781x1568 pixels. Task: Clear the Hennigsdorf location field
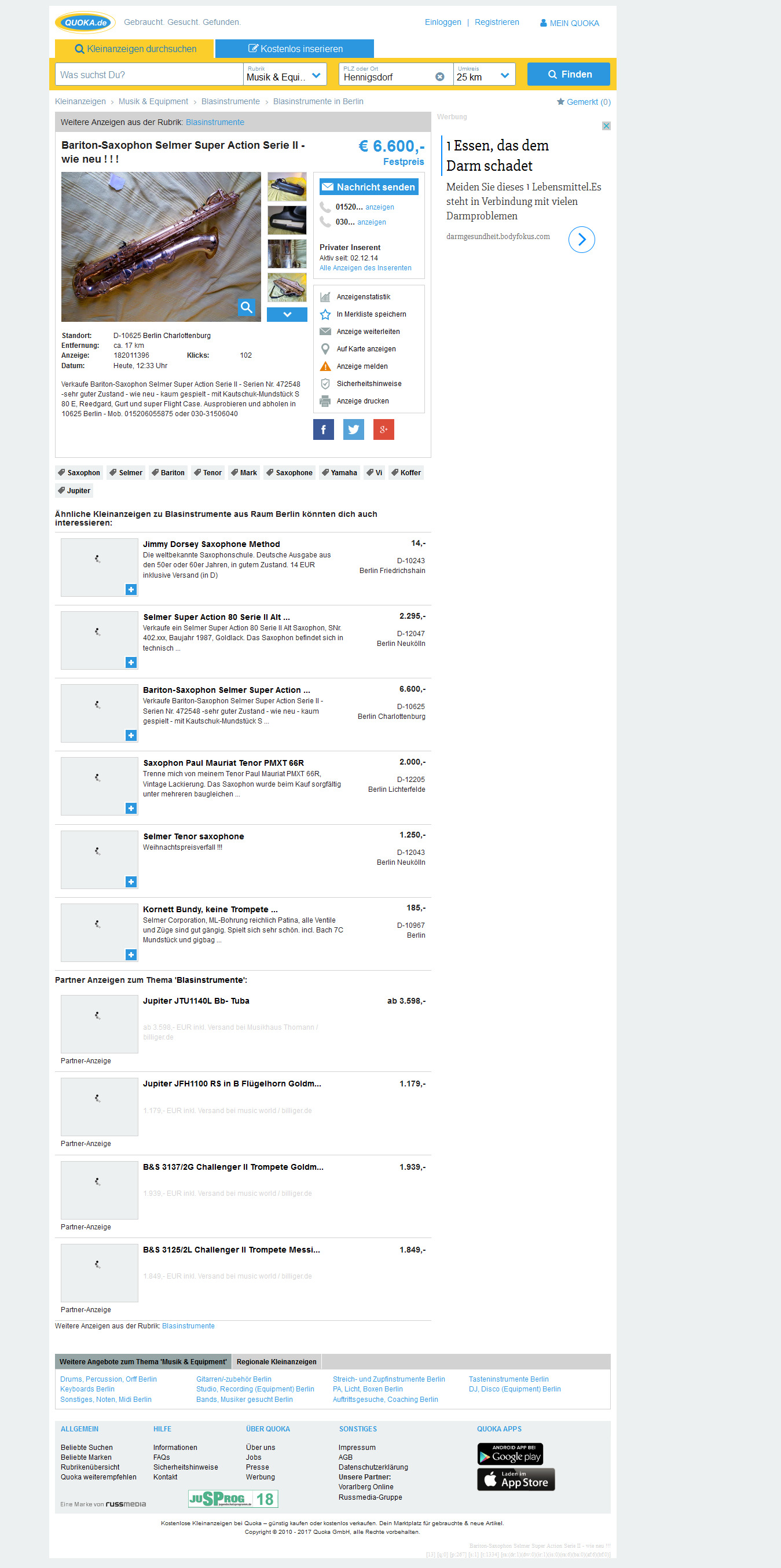[439, 77]
